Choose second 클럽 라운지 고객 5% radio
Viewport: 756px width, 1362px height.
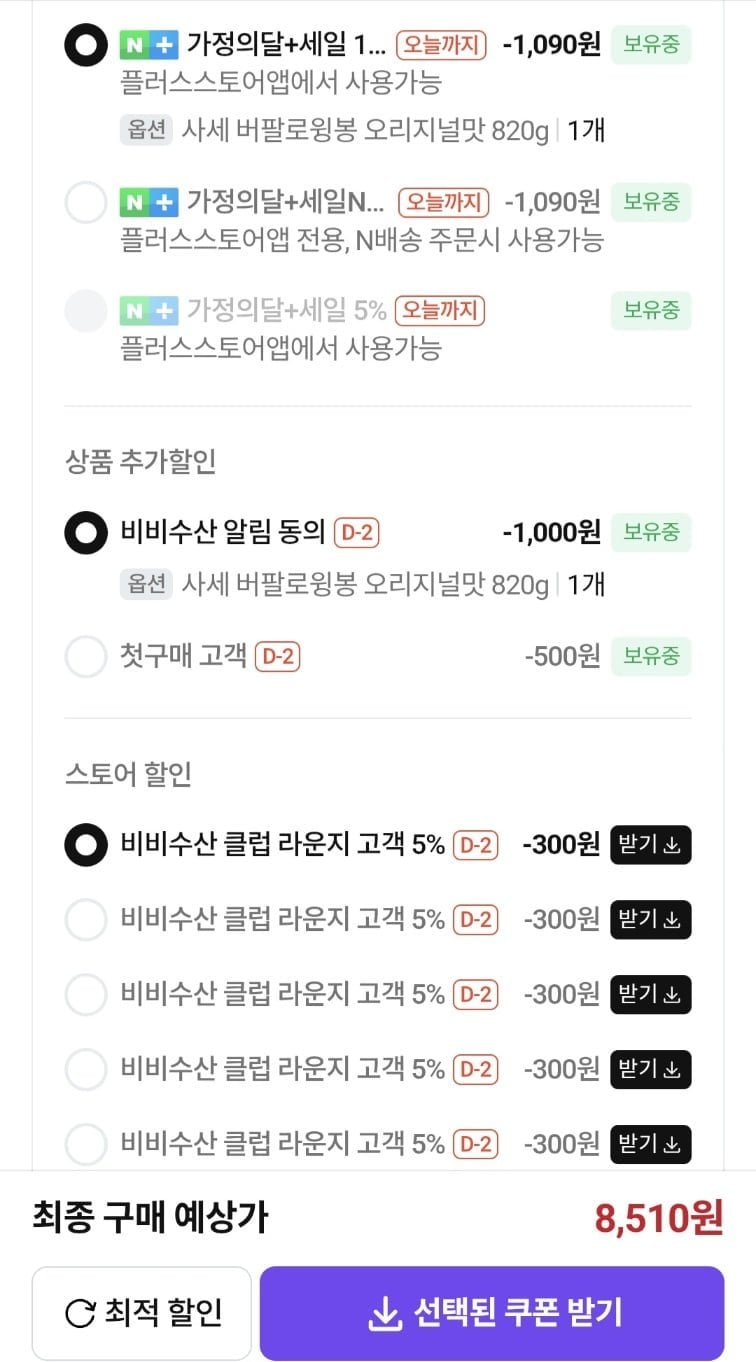click(85, 920)
